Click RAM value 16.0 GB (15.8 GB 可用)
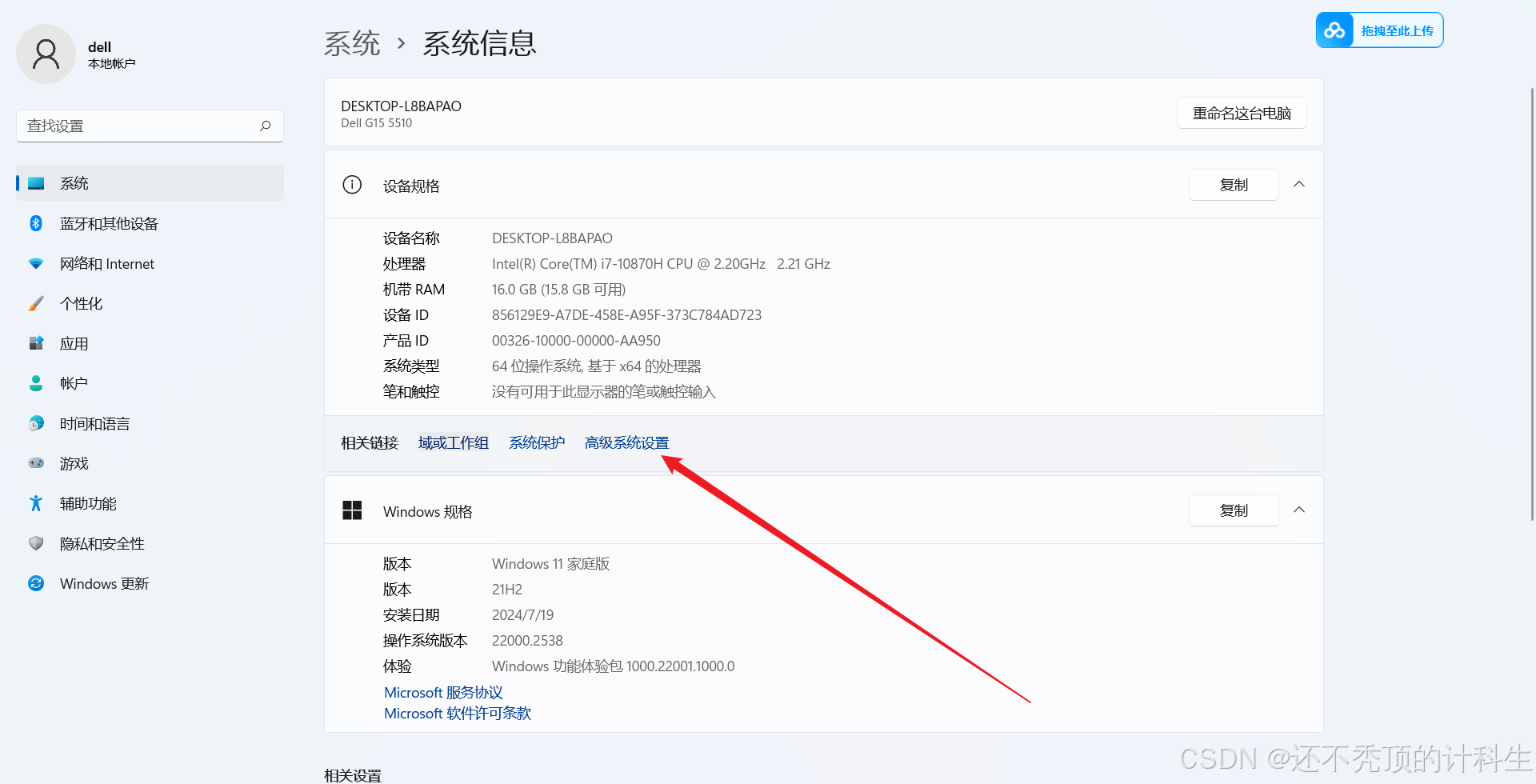The width and height of the screenshot is (1536, 784). click(558, 289)
